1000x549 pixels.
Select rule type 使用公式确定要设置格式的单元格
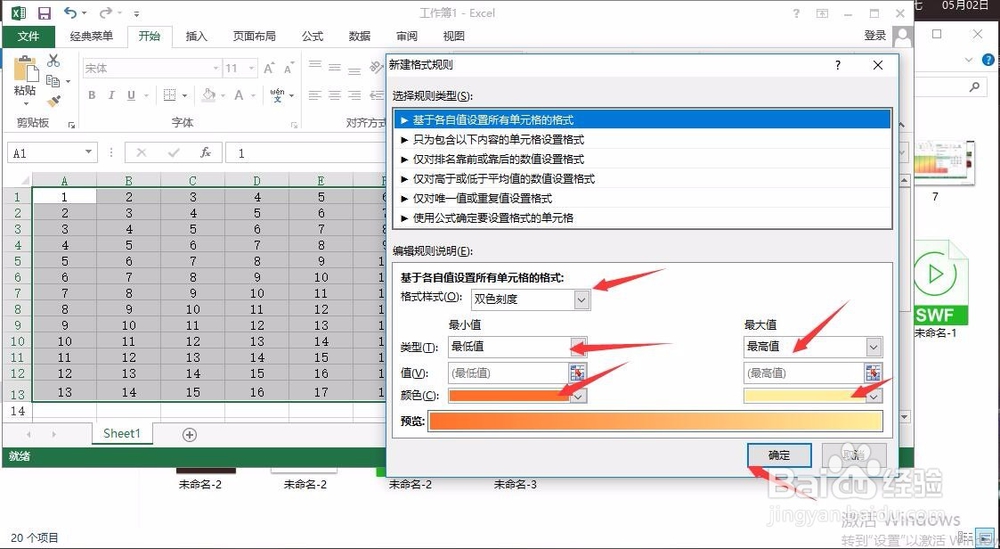[642, 218]
